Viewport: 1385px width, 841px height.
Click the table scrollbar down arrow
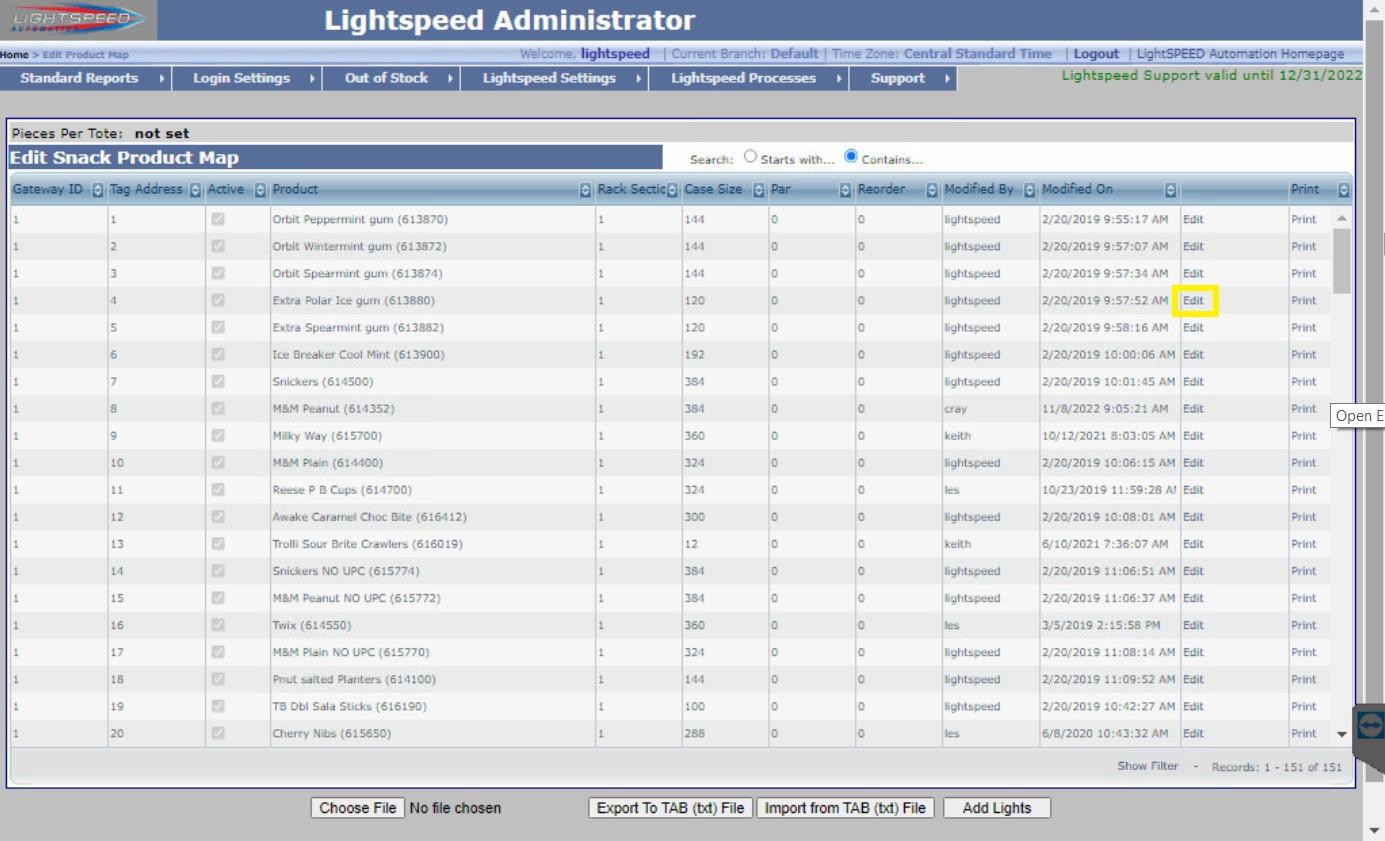1342,734
